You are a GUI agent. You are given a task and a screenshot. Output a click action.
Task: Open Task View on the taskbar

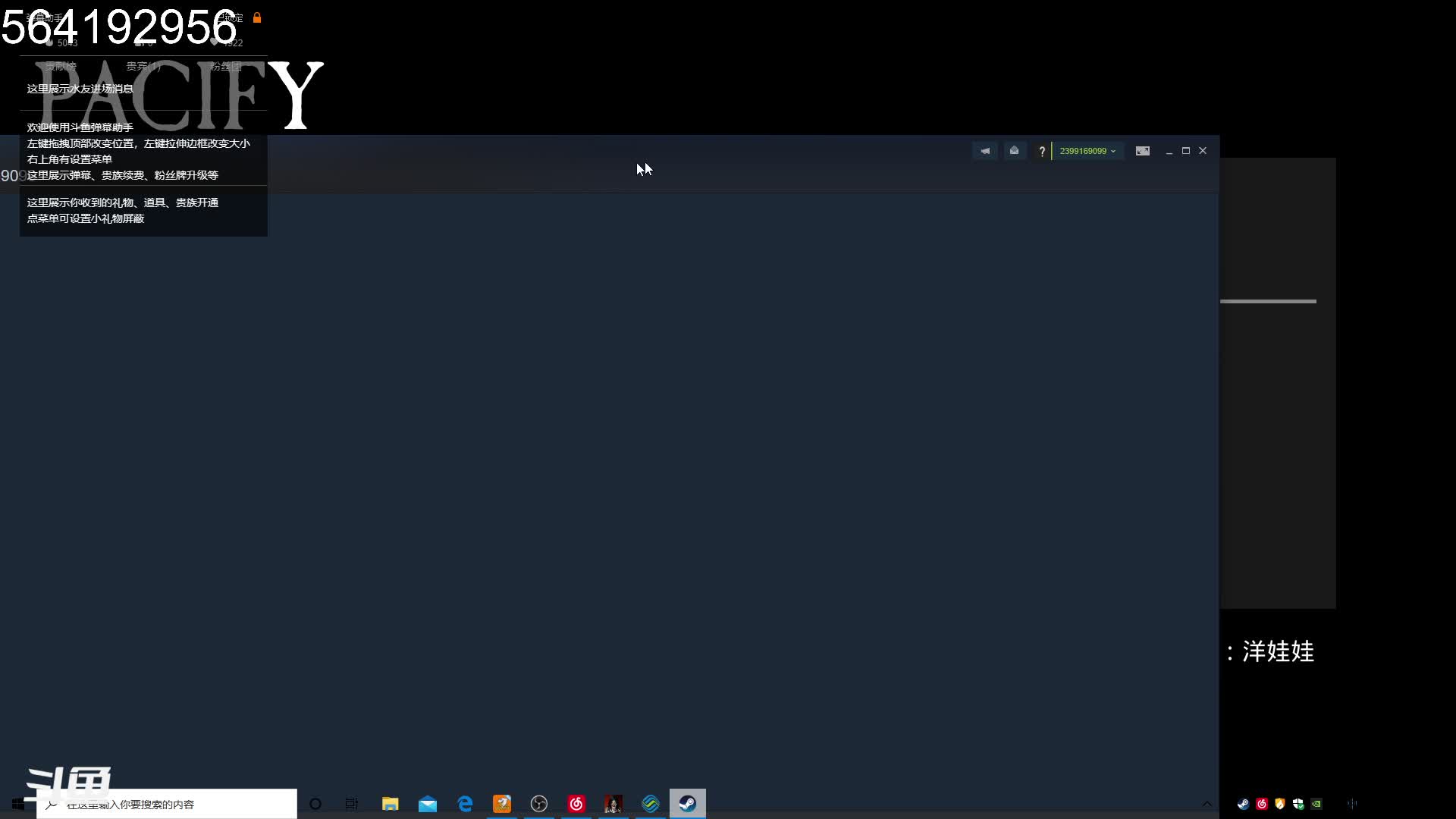352,804
